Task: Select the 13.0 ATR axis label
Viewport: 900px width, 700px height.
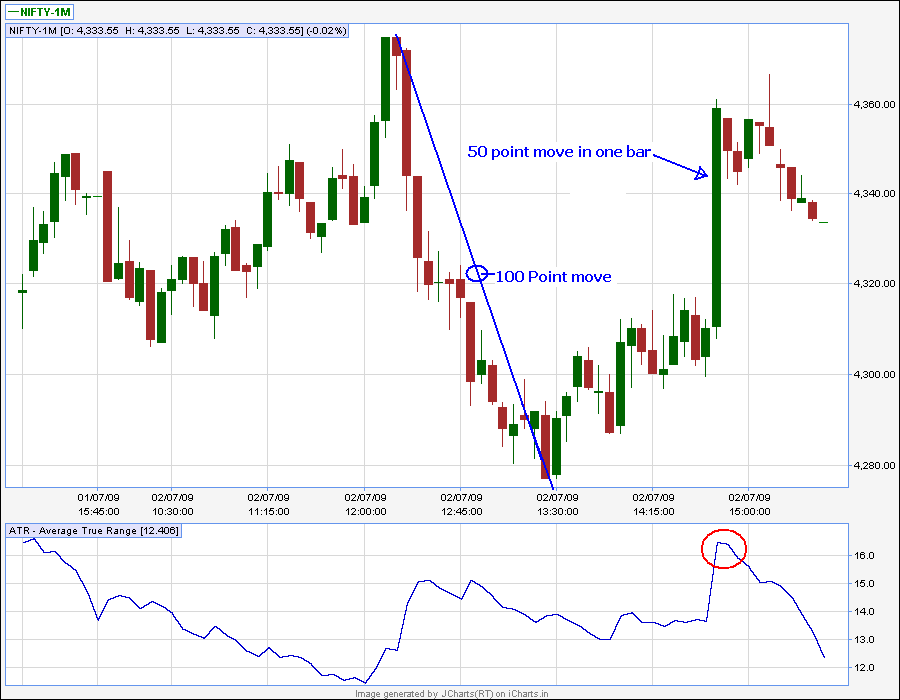Action: 864,640
